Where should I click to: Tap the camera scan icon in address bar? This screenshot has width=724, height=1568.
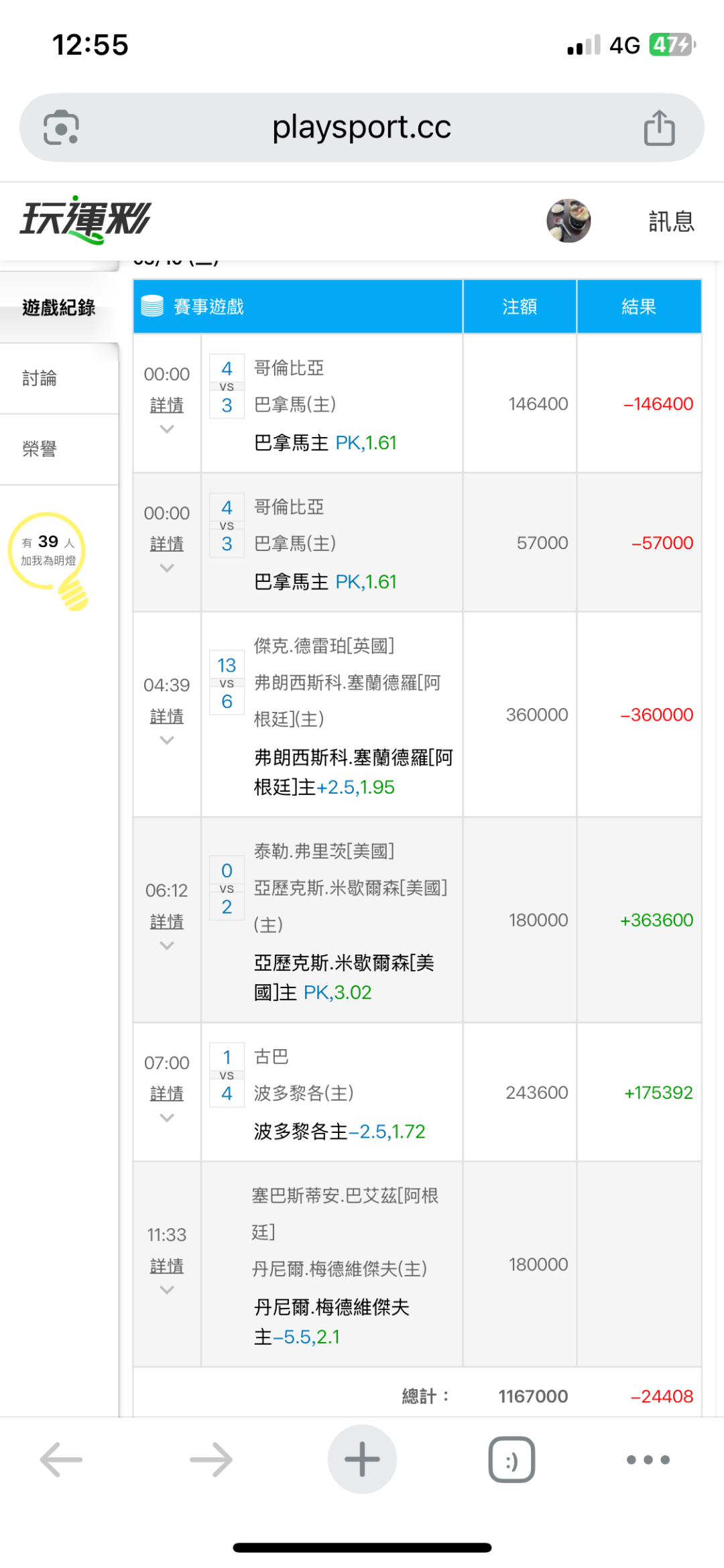(x=61, y=127)
